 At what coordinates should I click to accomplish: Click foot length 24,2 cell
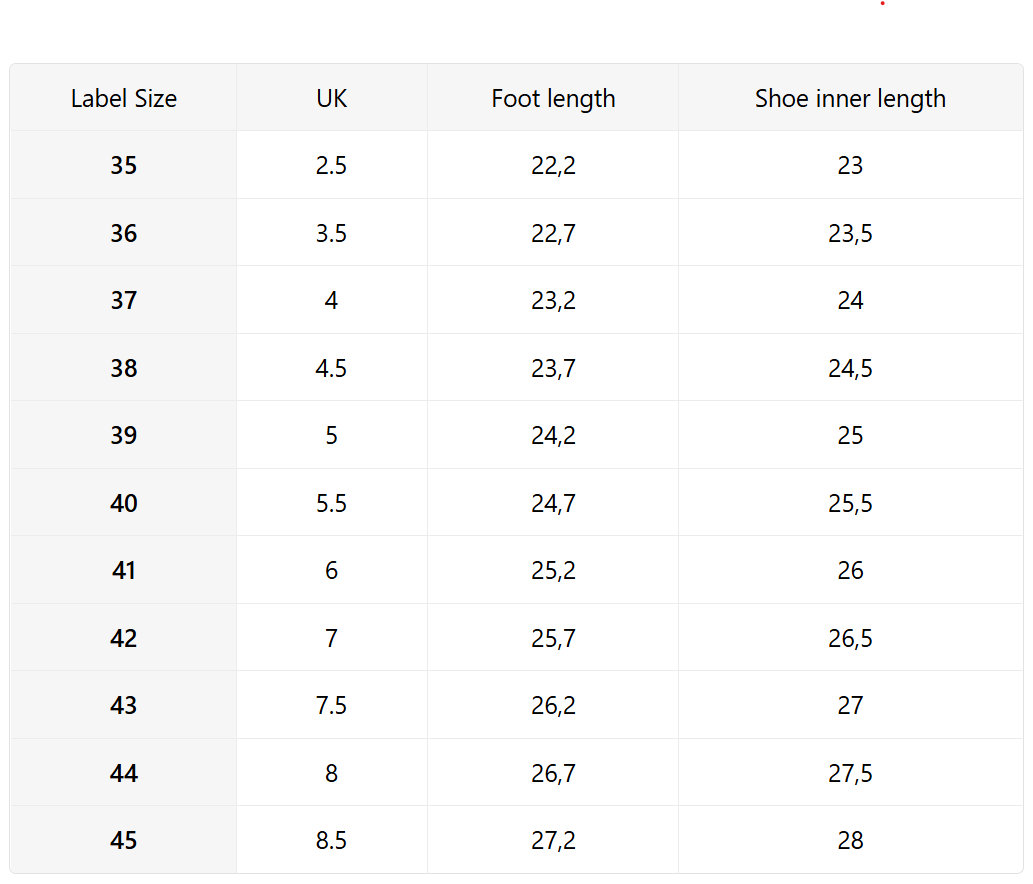point(553,436)
